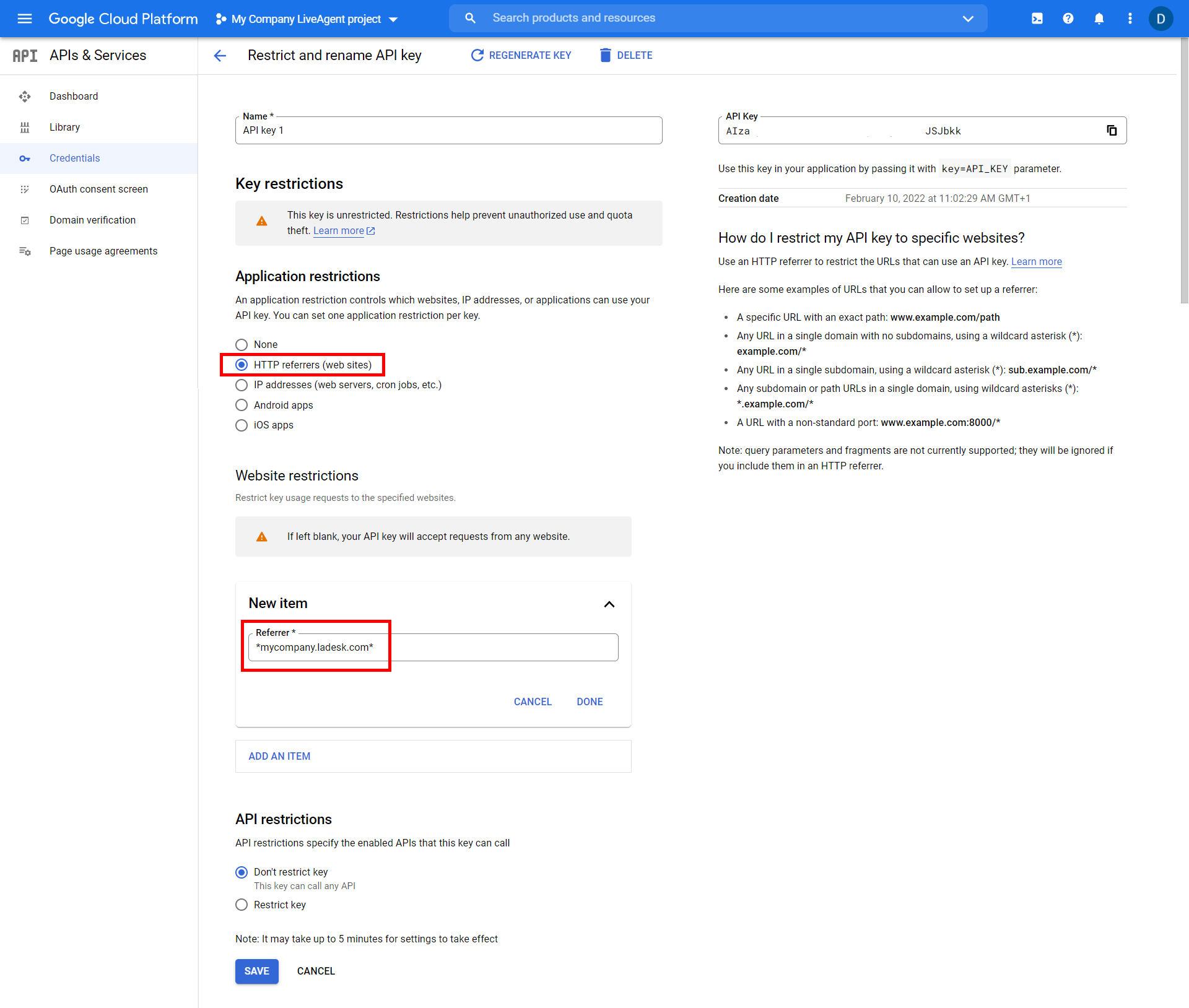Open Domain verification page
The image size is (1189, 1008).
pyautogui.click(x=92, y=220)
